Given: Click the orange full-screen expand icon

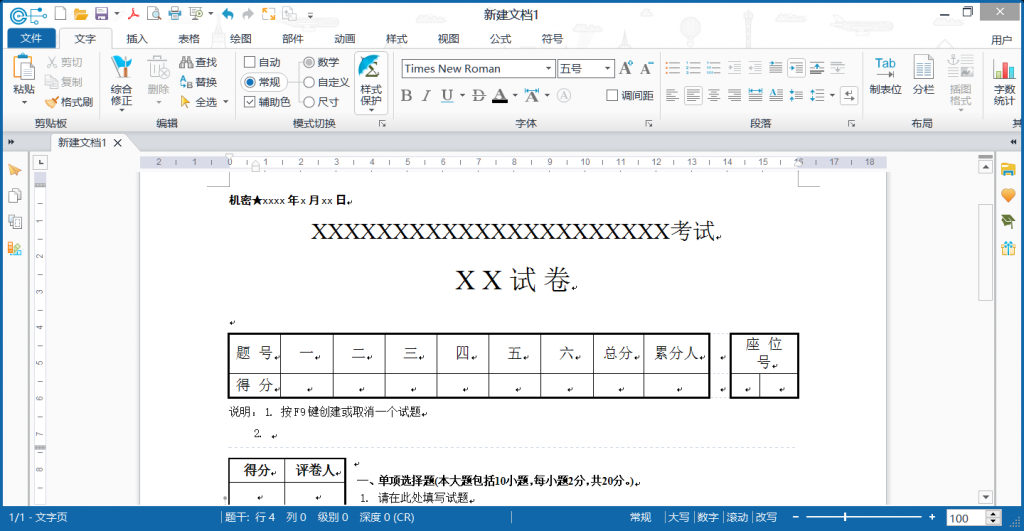Looking at the screenshot, I should tap(268, 14).
